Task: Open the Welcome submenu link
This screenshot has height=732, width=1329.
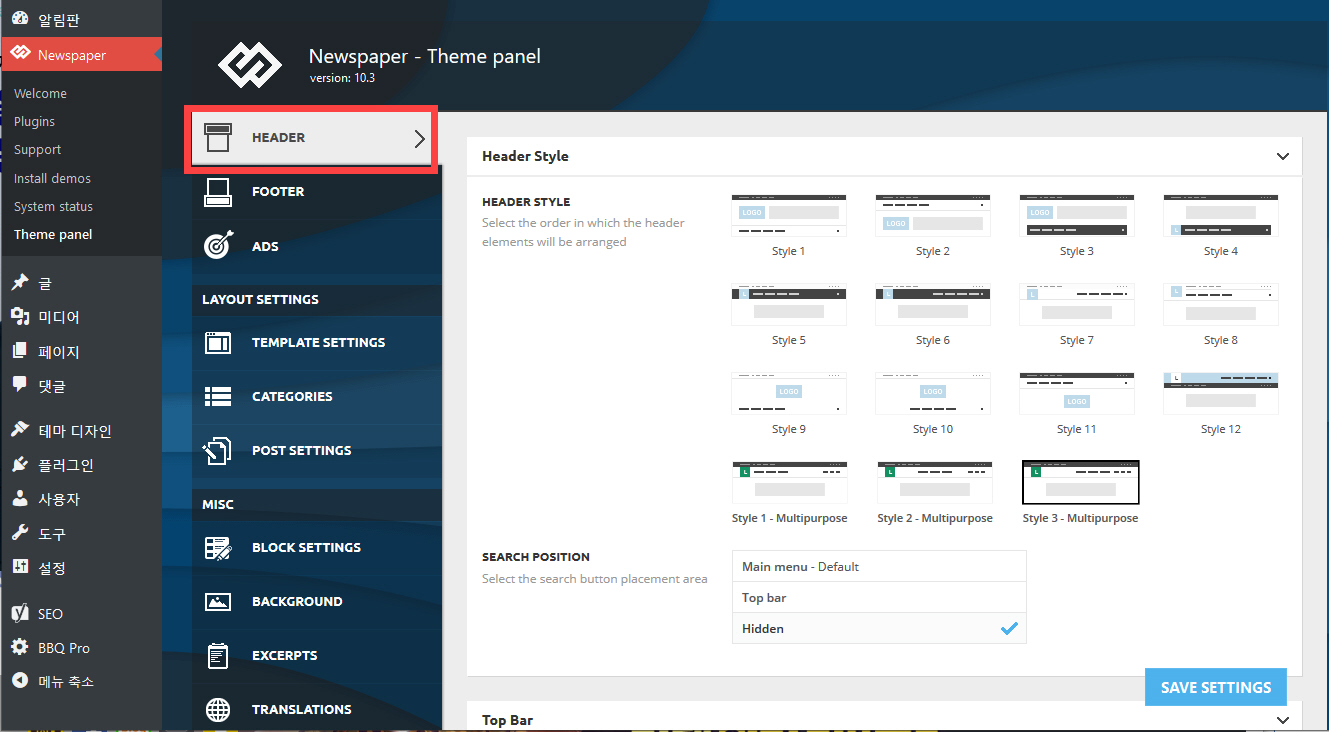Action: [x=41, y=93]
